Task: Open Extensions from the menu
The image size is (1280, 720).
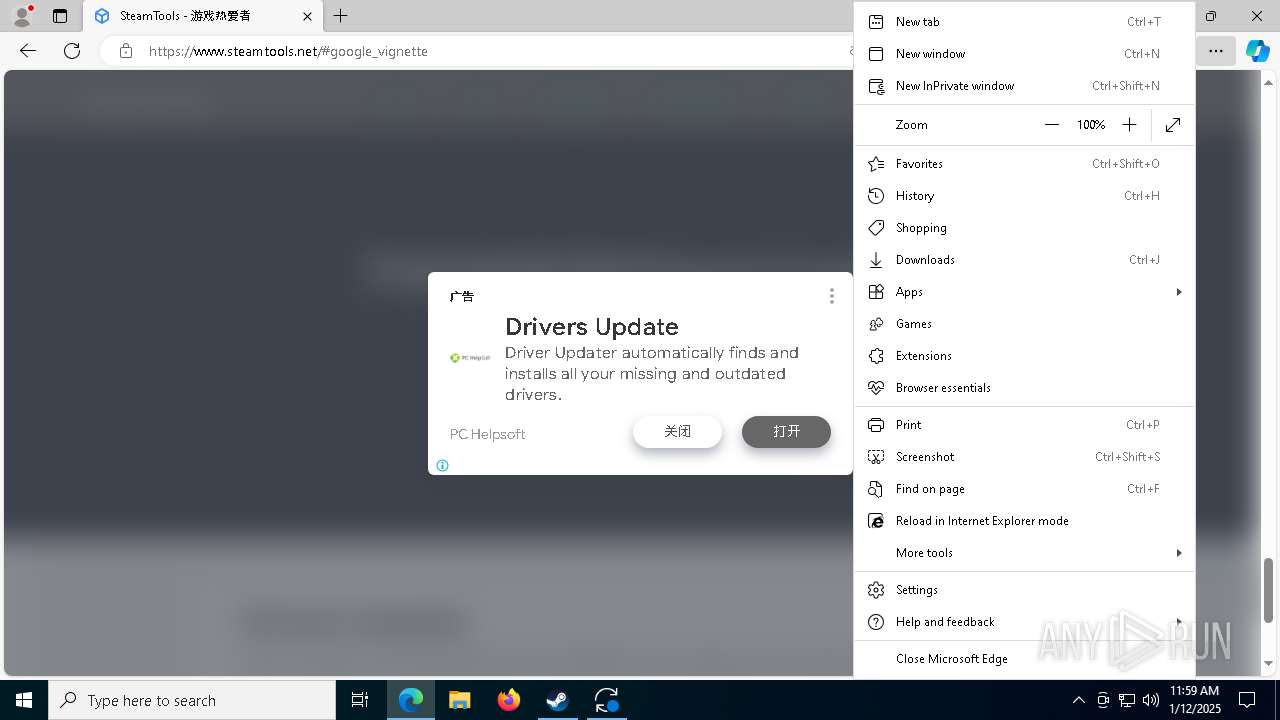Action: pos(1025,356)
